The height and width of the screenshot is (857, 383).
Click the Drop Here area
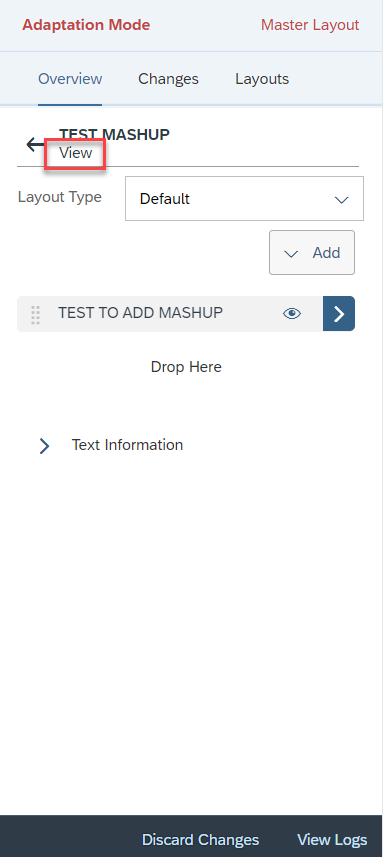pyautogui.click(x=186, y=367)
